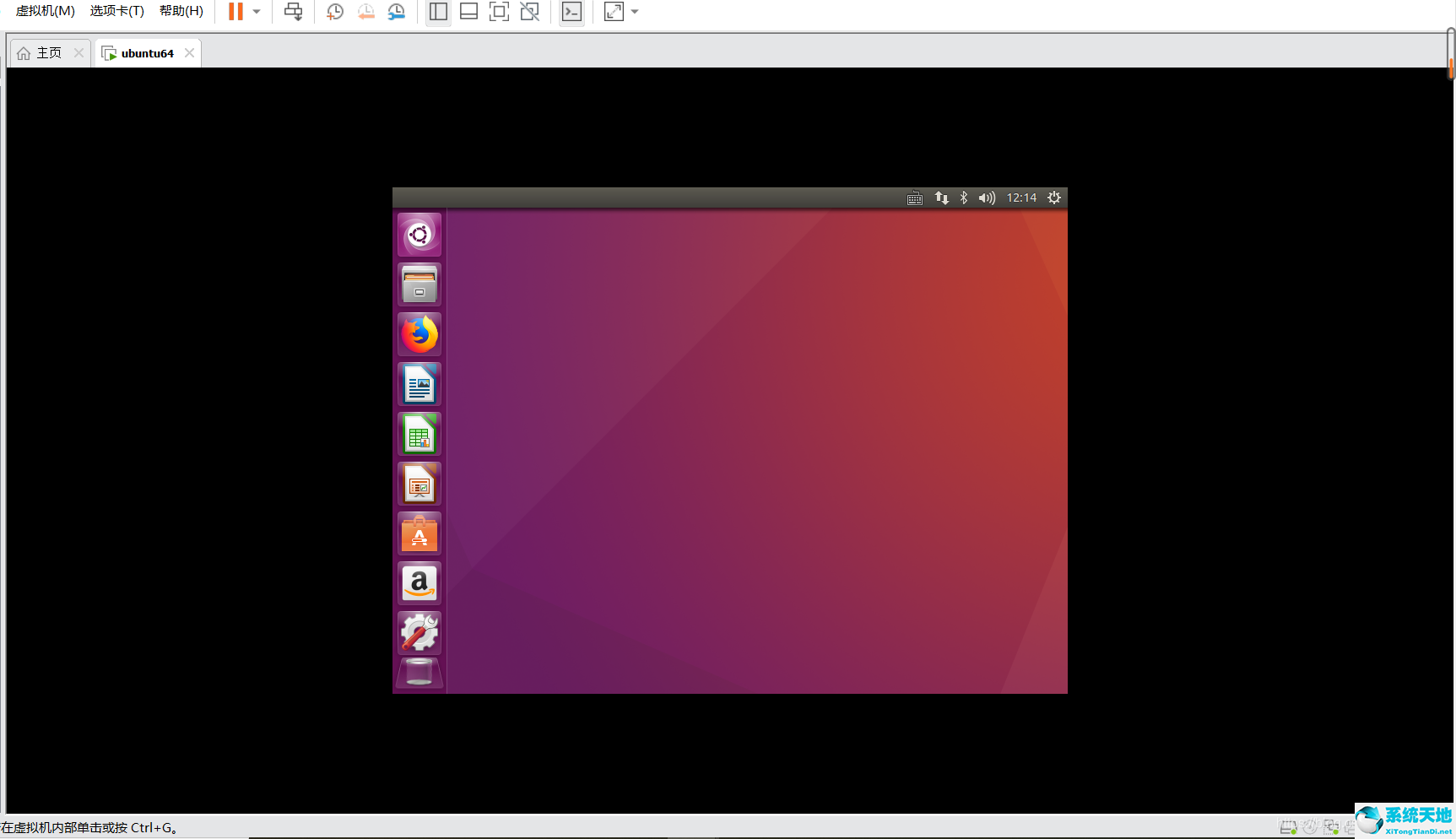Click the stretch guest display icon
The height and width of the screenshot is (839, 1456).
[614, 12]
